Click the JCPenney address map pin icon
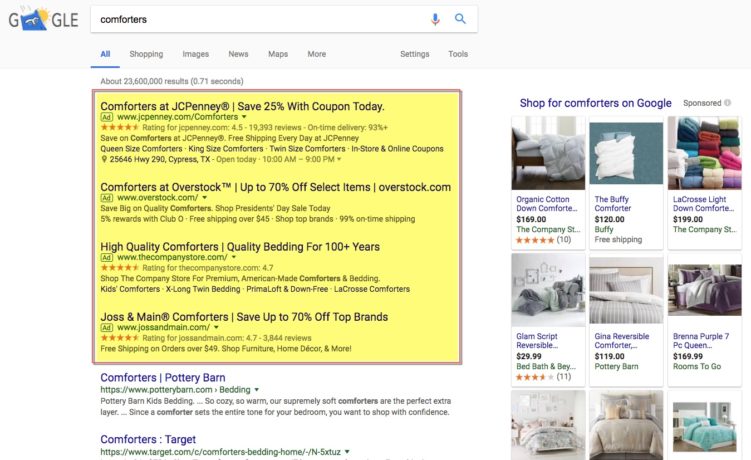The width and height of the screenshot is (751, 460). [104, 159]
